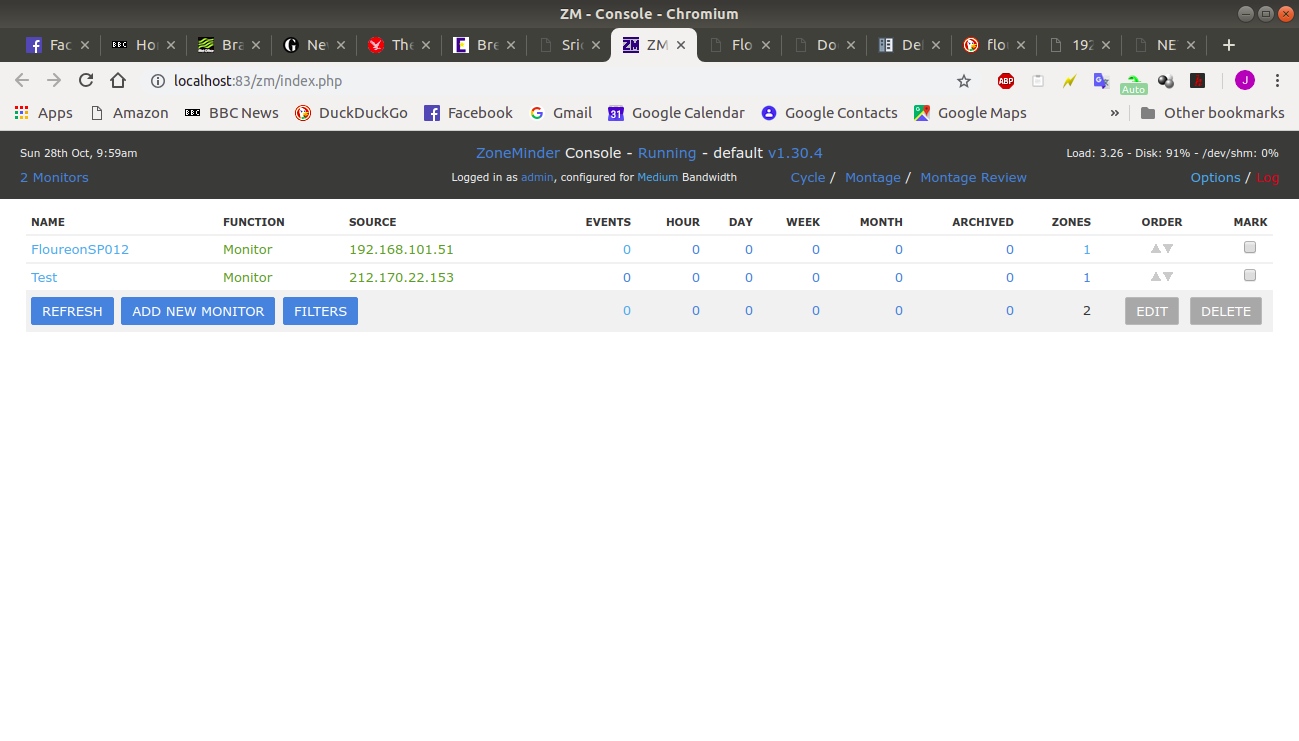The width and height of the screenshot is (1299, 741).
Task: Open source 192.168.101.51 settings
Action: [x=401, y=249]
